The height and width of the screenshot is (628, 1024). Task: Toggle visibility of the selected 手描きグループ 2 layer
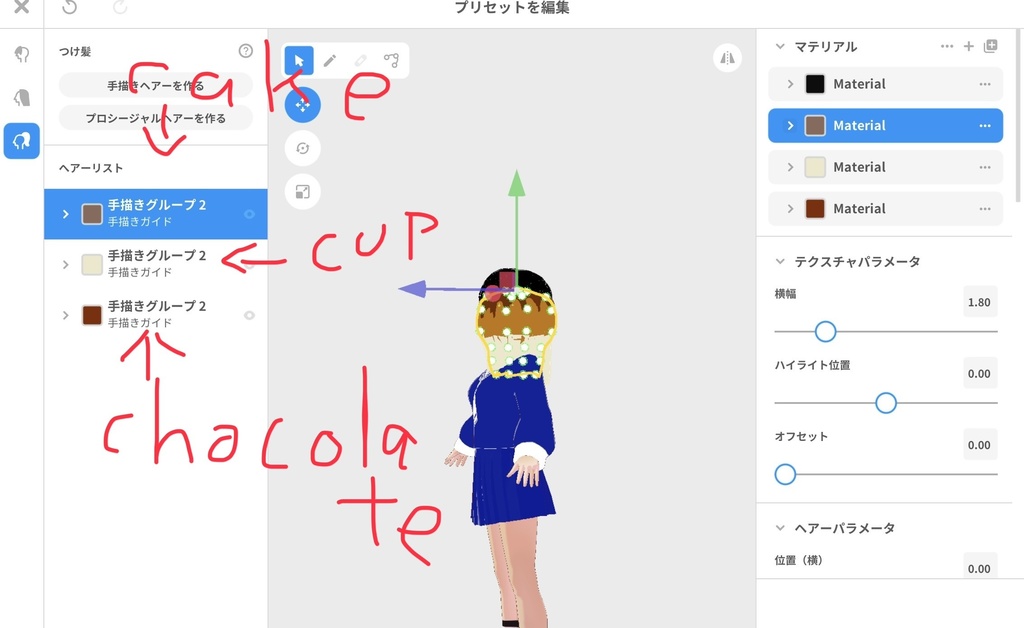[250, 213]
